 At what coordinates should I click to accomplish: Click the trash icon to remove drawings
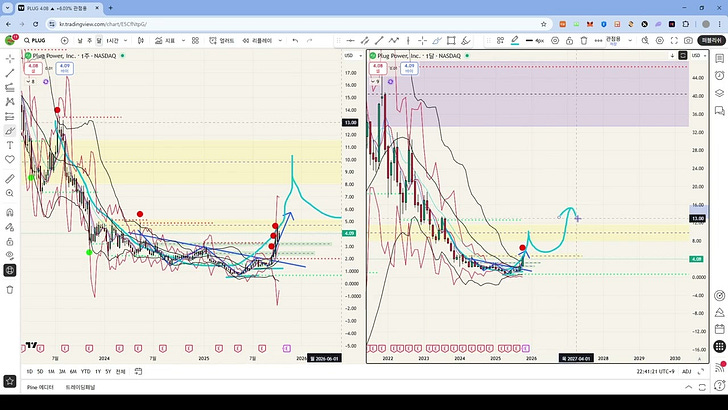point(10,289)
